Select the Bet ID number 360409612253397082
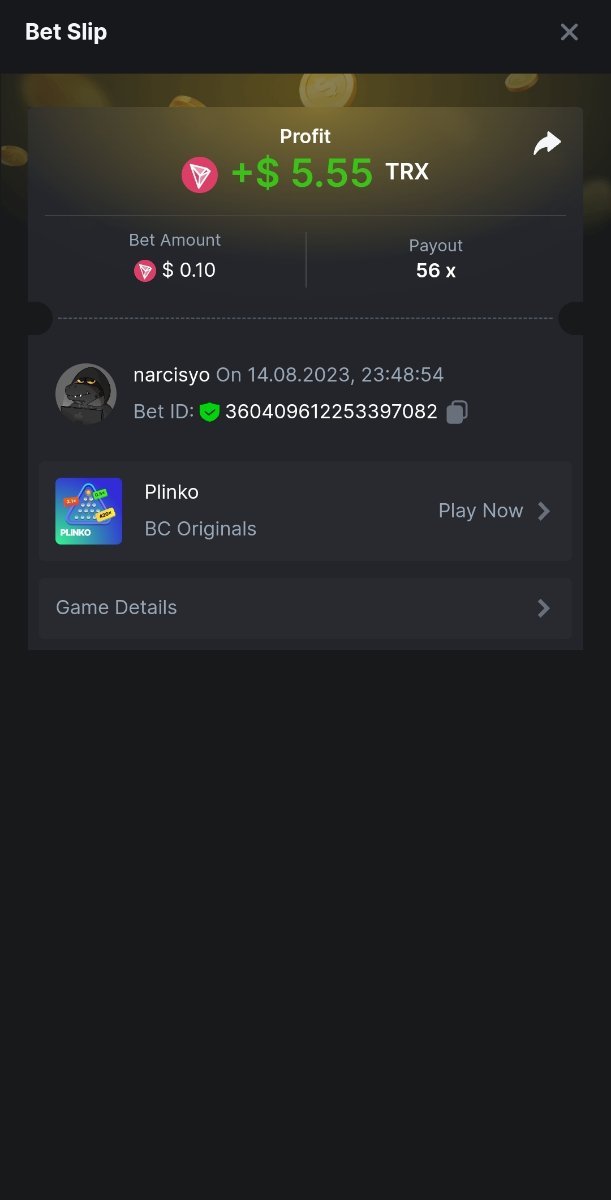 pos(331,411)
